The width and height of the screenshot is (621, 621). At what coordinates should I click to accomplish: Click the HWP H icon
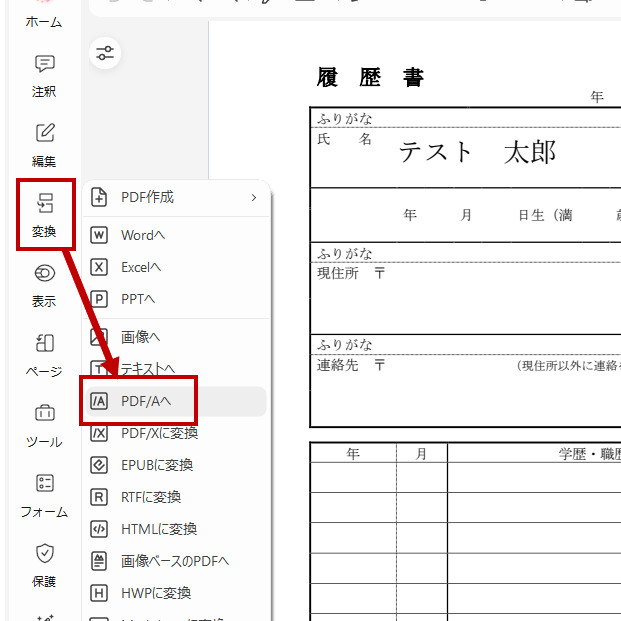coord(99,593)
